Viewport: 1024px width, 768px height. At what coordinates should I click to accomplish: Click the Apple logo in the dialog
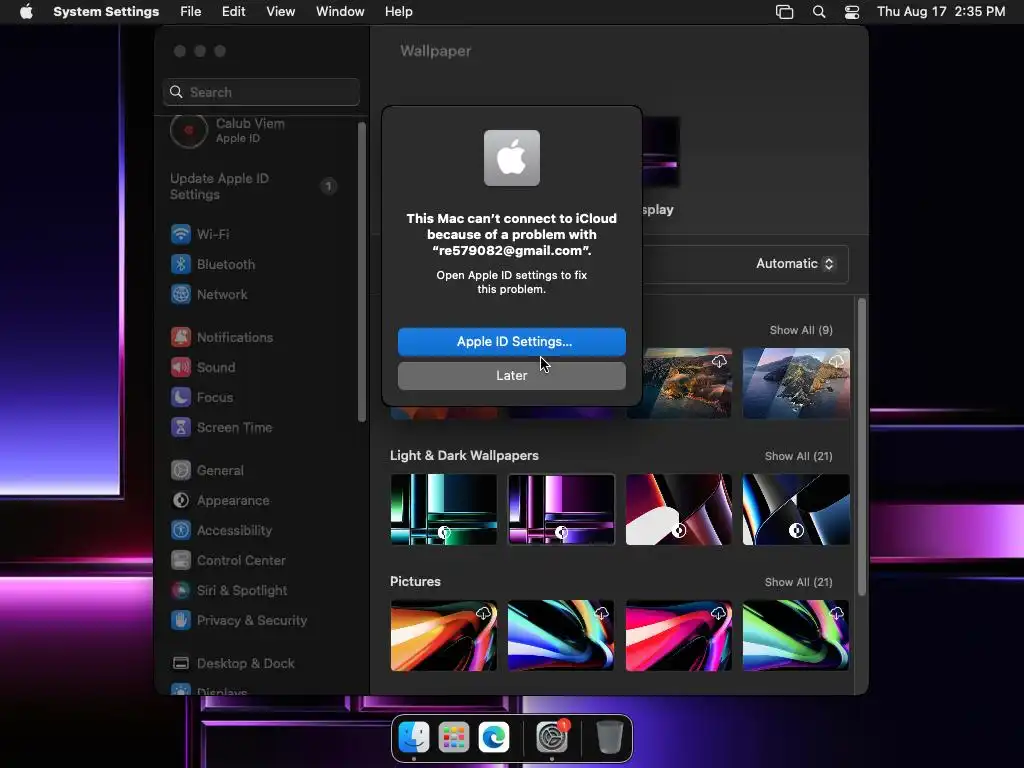point(512,158)
